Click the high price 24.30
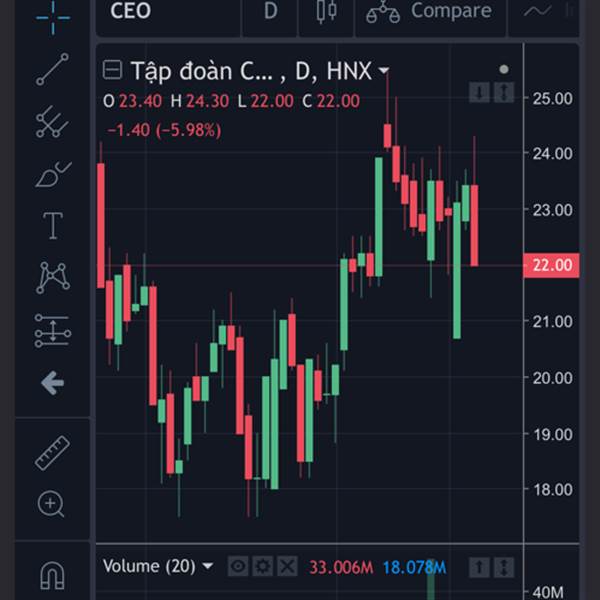The height and width of the screenshot is (600, 600). 208,101
